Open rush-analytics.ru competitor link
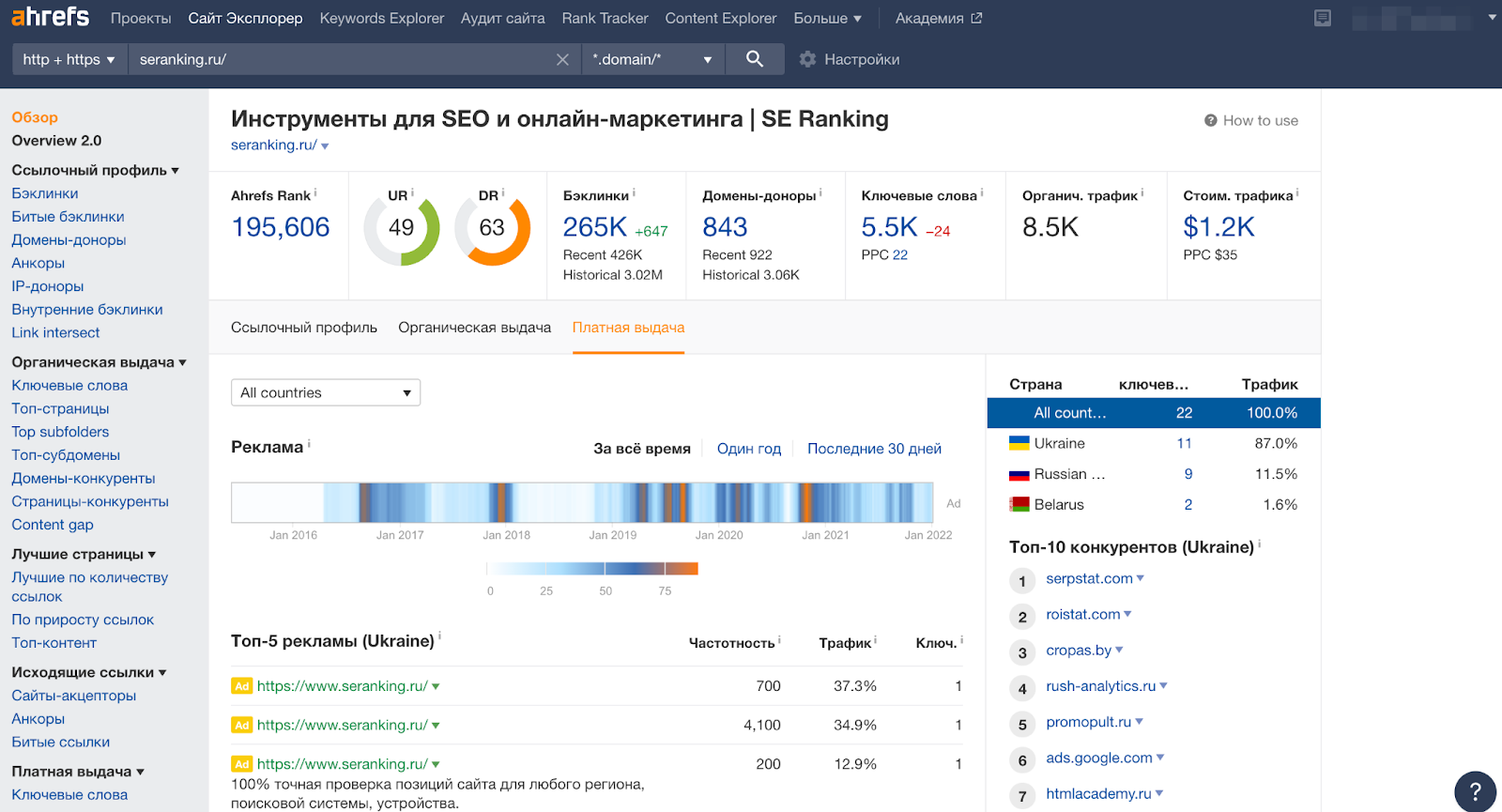1502x812 pixels. click(x=1101, y=686)
